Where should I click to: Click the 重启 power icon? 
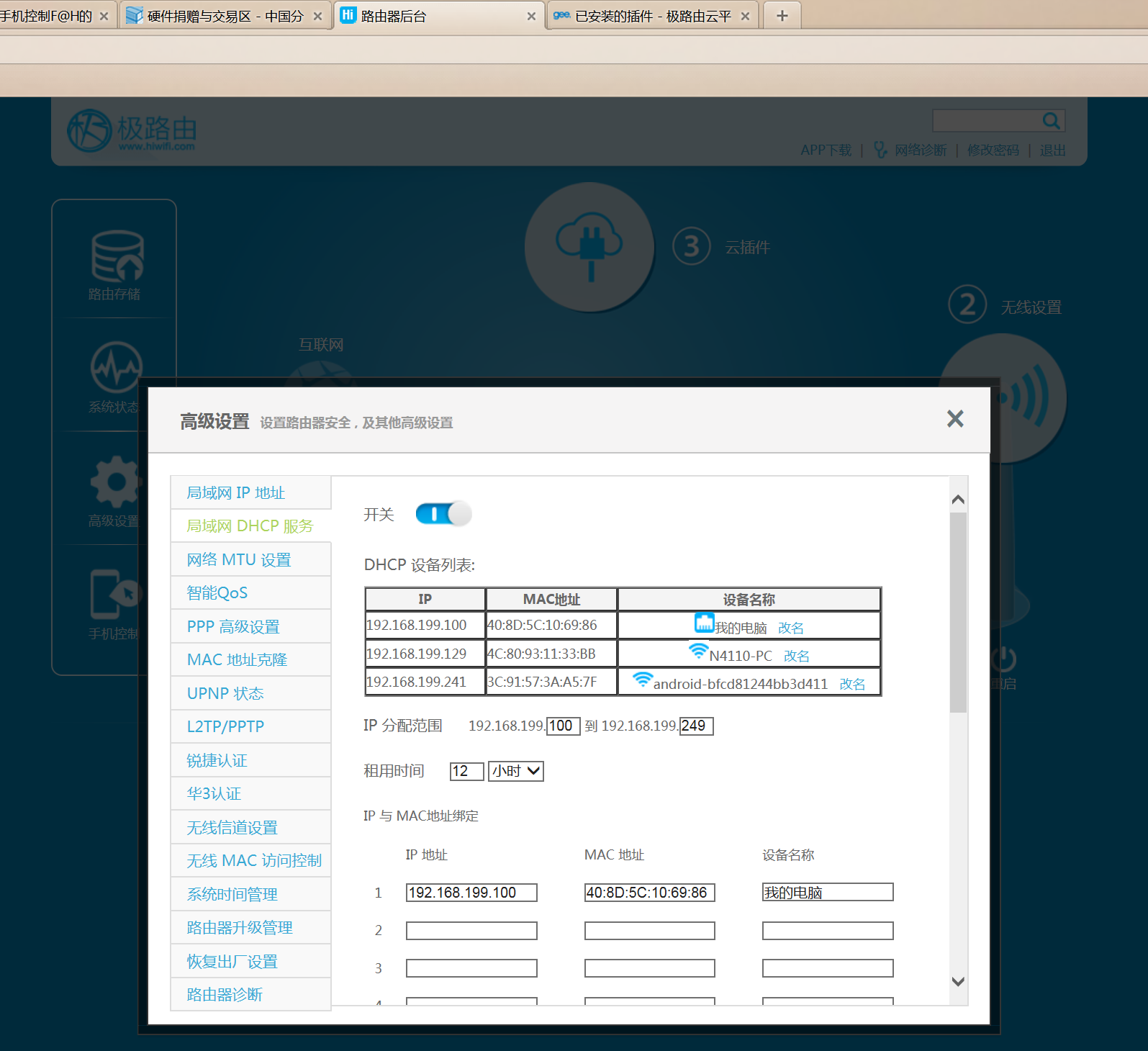point(1003,659)
